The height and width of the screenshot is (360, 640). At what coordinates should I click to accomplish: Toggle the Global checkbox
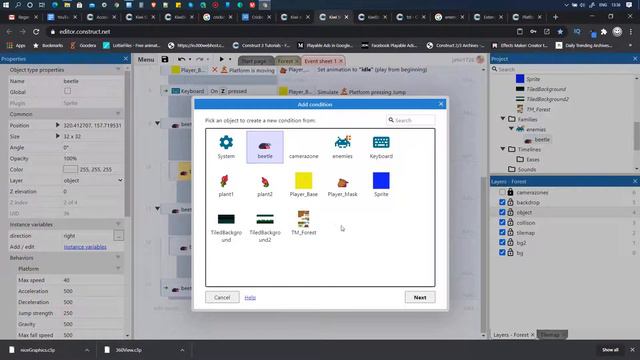click(67, 91)
